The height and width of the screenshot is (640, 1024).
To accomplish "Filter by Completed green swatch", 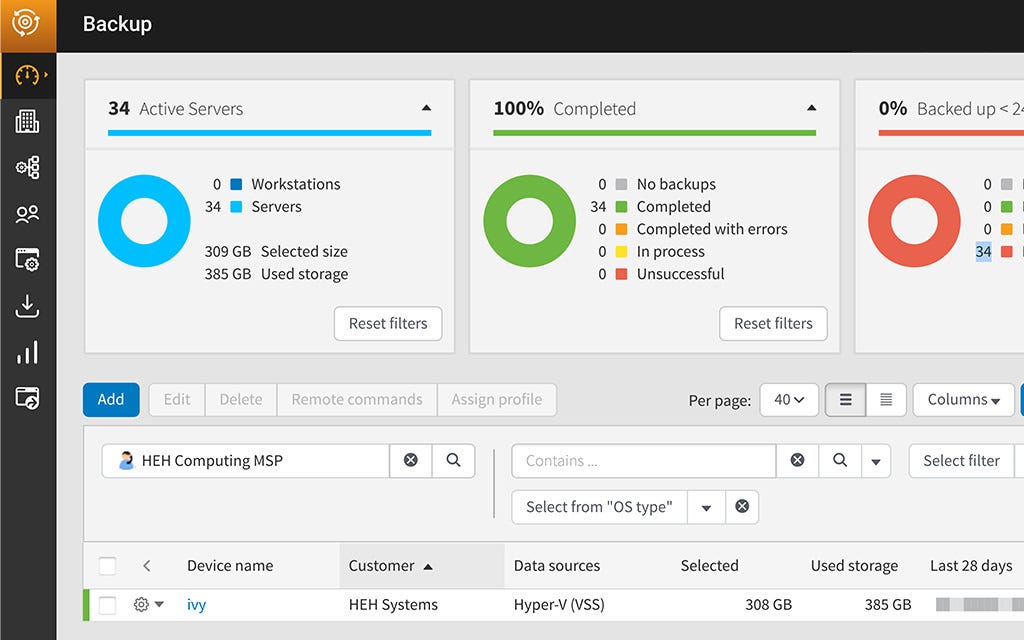I will [622, 206].
